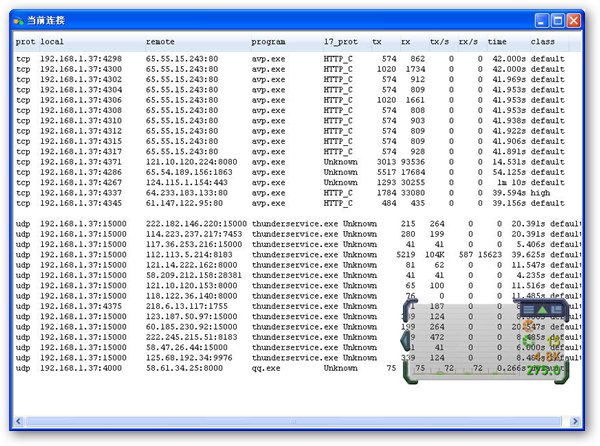The image size is (600, 446).
Task: Click remote address 218.6.13.117:1755
Action: pos(187,306)
